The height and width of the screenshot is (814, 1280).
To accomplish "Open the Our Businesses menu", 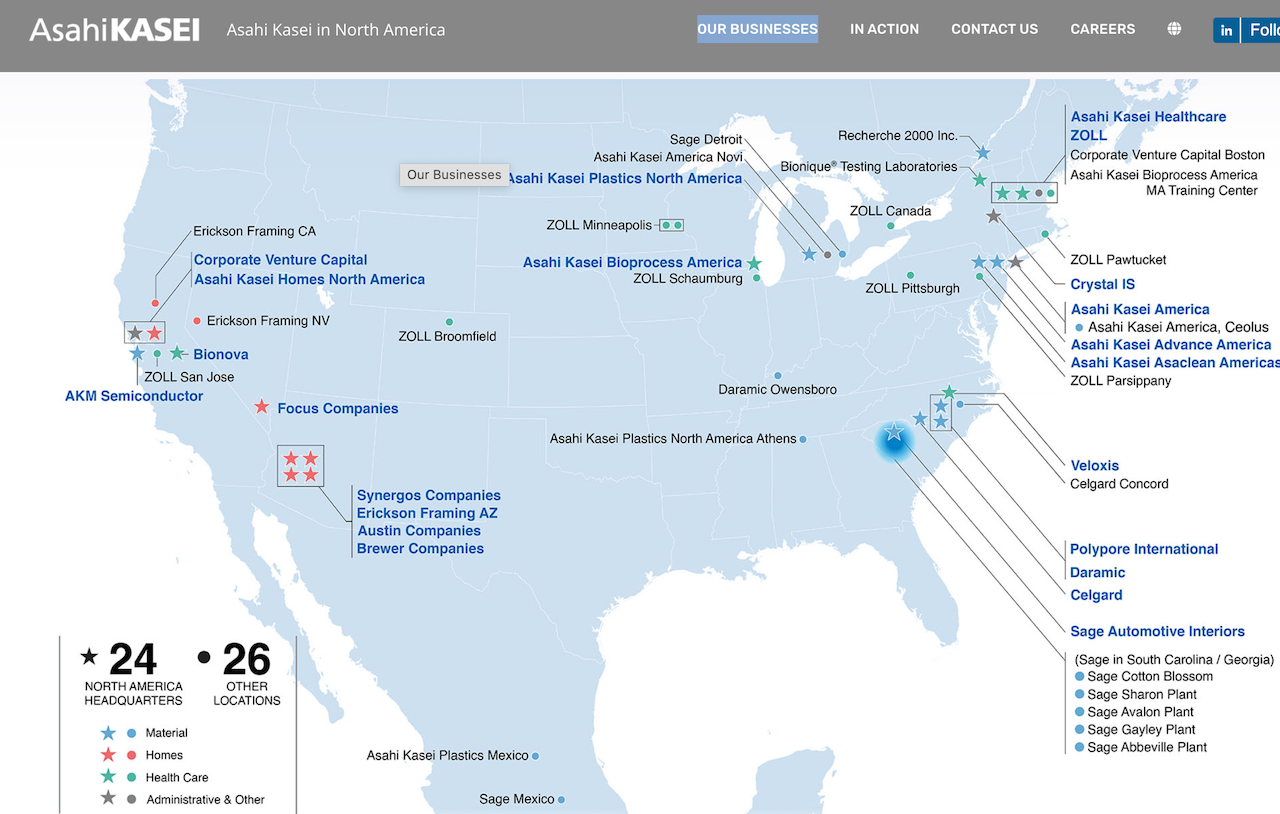I will point(757,29).
